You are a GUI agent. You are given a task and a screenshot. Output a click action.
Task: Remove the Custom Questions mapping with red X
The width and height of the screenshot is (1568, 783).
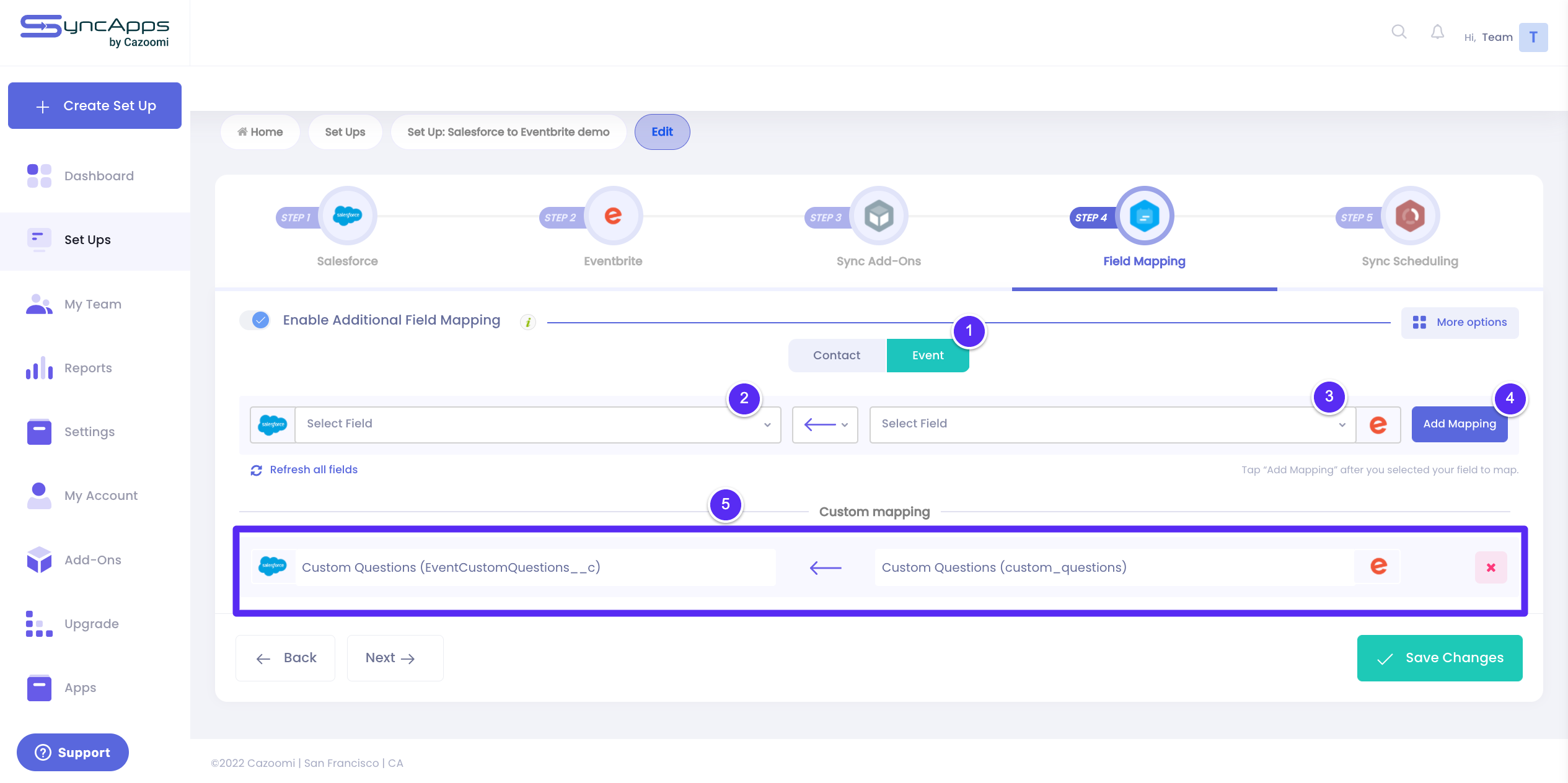tap(1491, 567)
